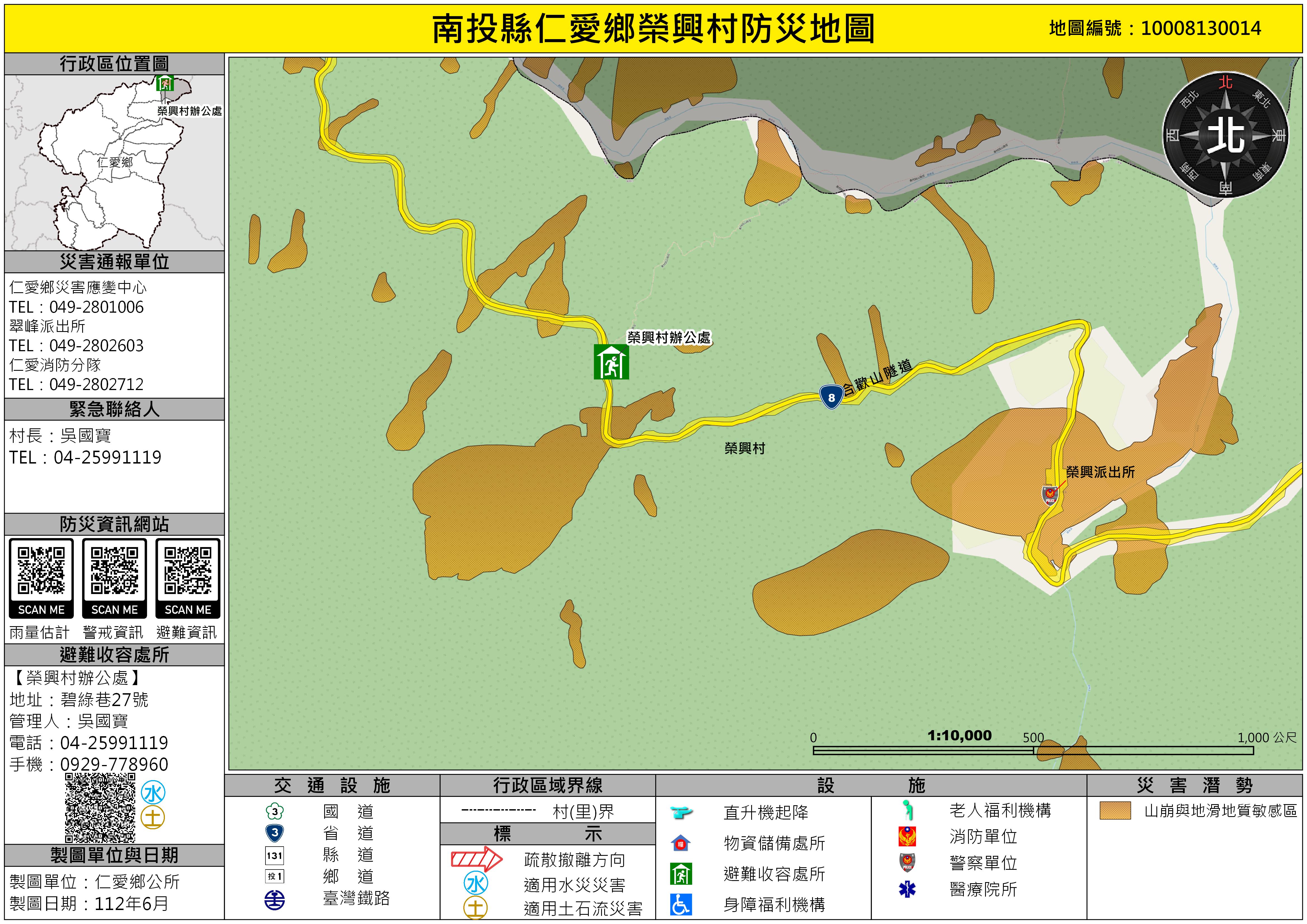Image resolution: width=1307 pixels, height=924 pixels.
Task: Click the evacuation information QR code
Action: click(188, 571)
